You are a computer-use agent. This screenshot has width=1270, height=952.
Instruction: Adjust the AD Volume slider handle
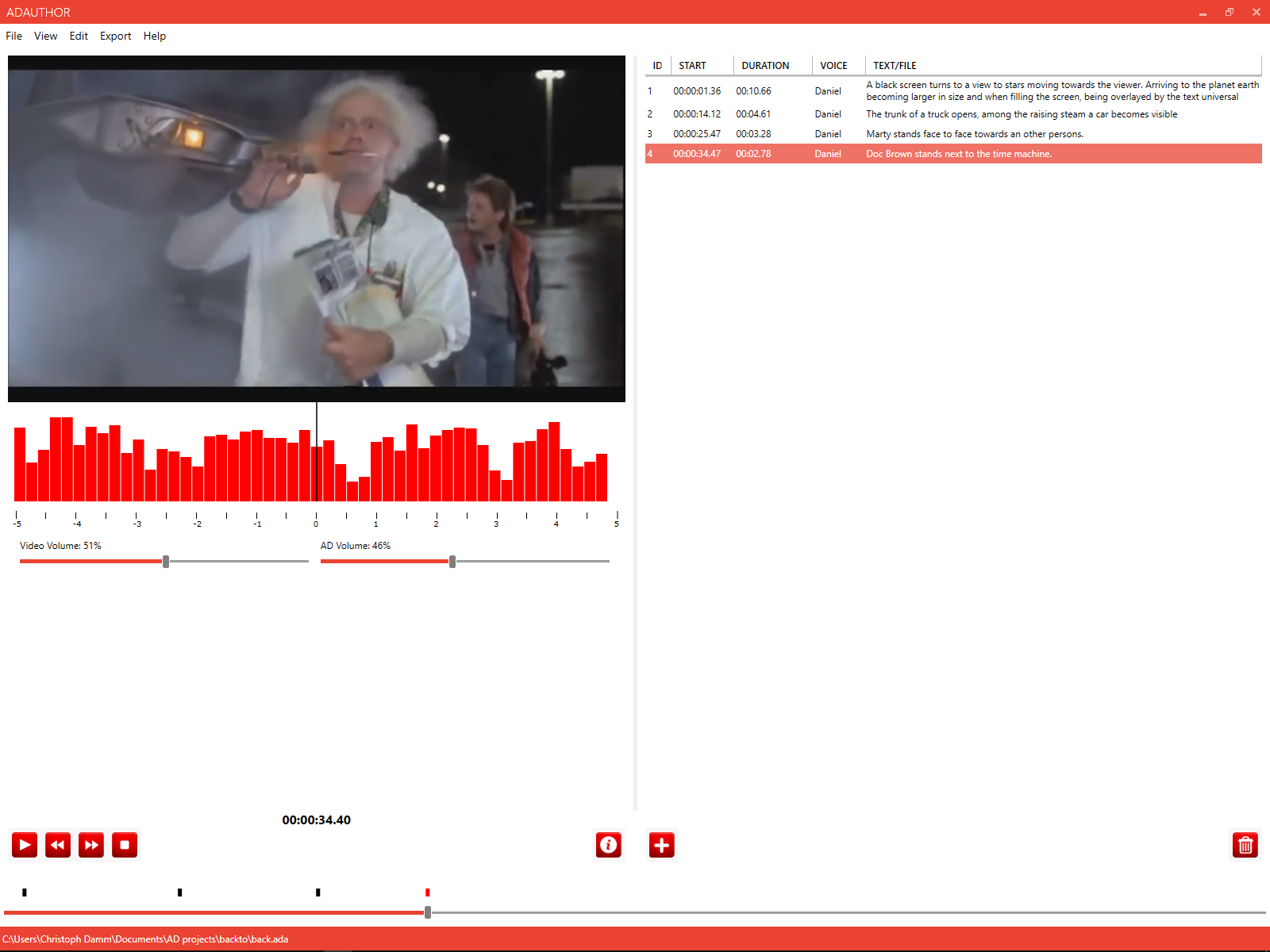pos(452,562)
